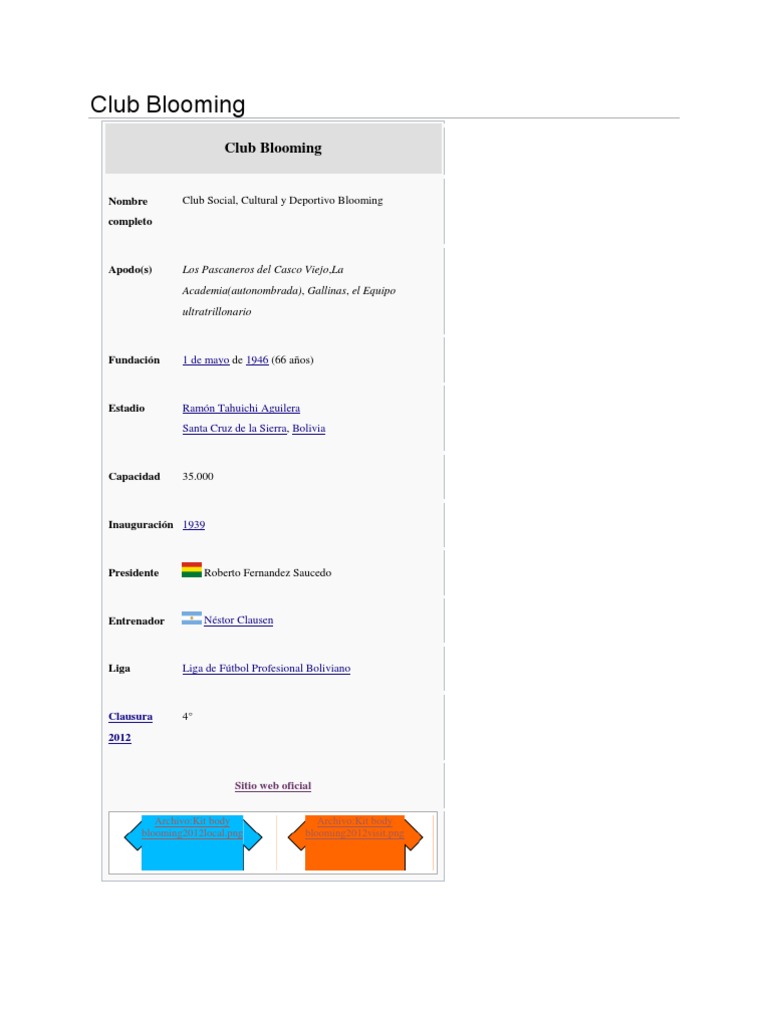Open the Santa Cruz de la Sierra link
This screenshot has width=768, height=1024.
pyautogui.click(x=234, y=428)
